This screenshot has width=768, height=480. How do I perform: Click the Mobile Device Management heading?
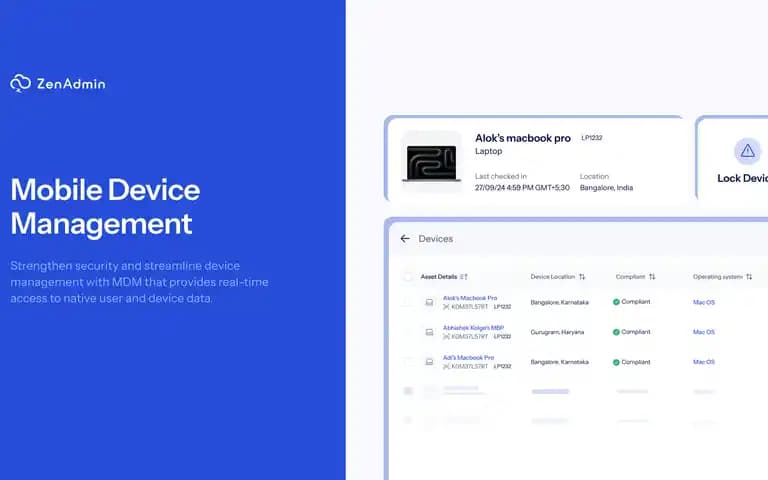coord(105,206)
